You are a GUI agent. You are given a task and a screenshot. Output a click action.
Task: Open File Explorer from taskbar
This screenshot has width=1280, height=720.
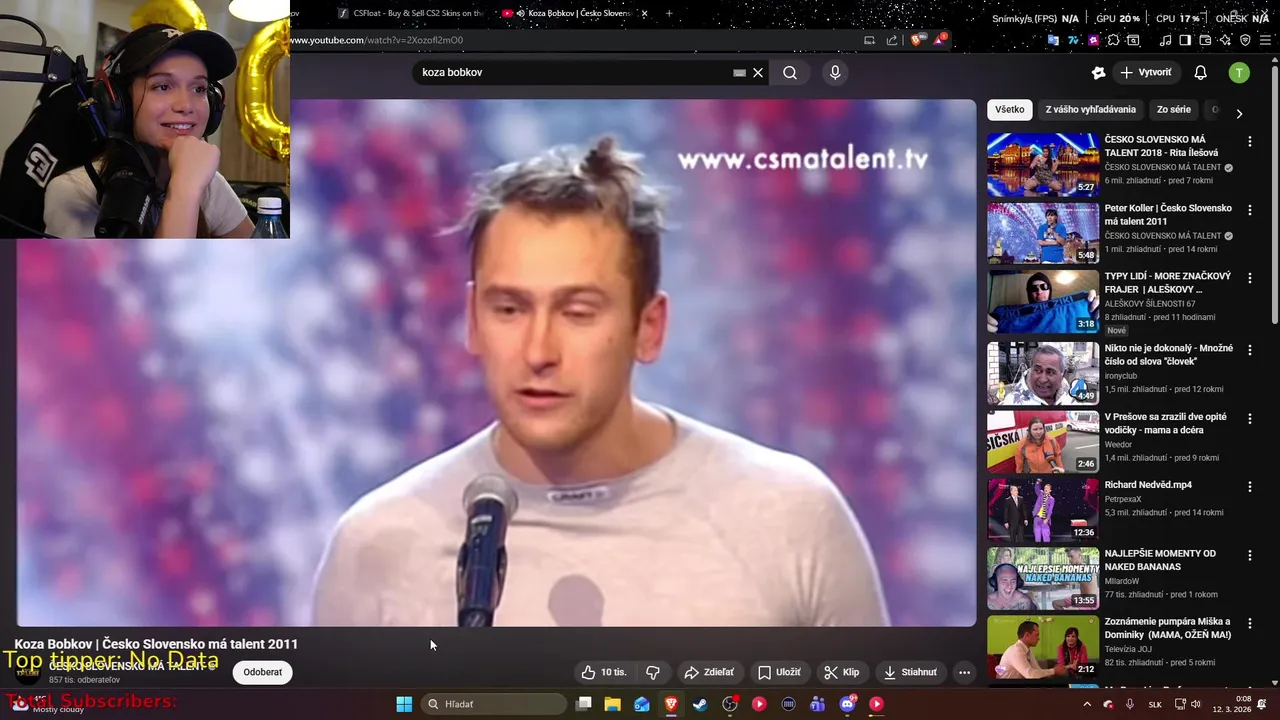pyautogui.click(x=613, y=704)
